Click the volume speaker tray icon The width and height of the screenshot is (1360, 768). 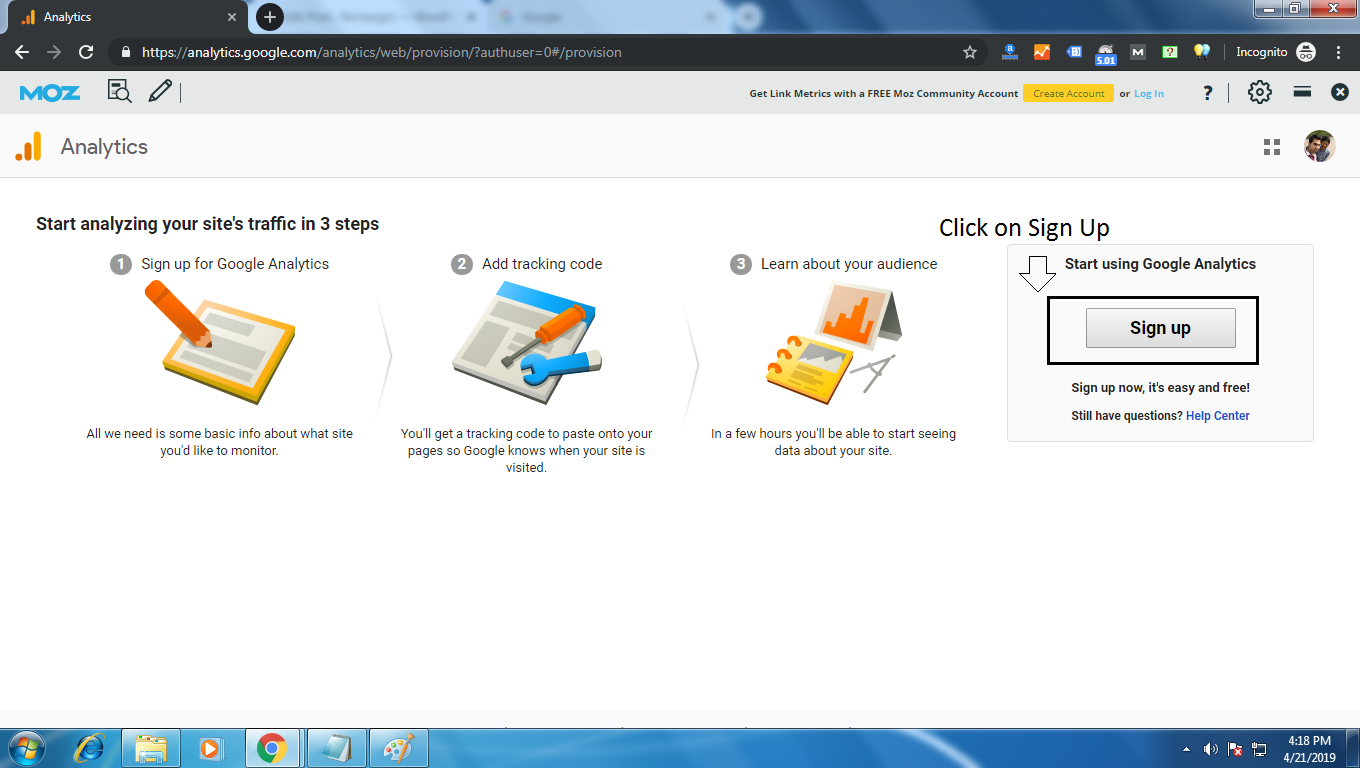[x=1211, y=749]
